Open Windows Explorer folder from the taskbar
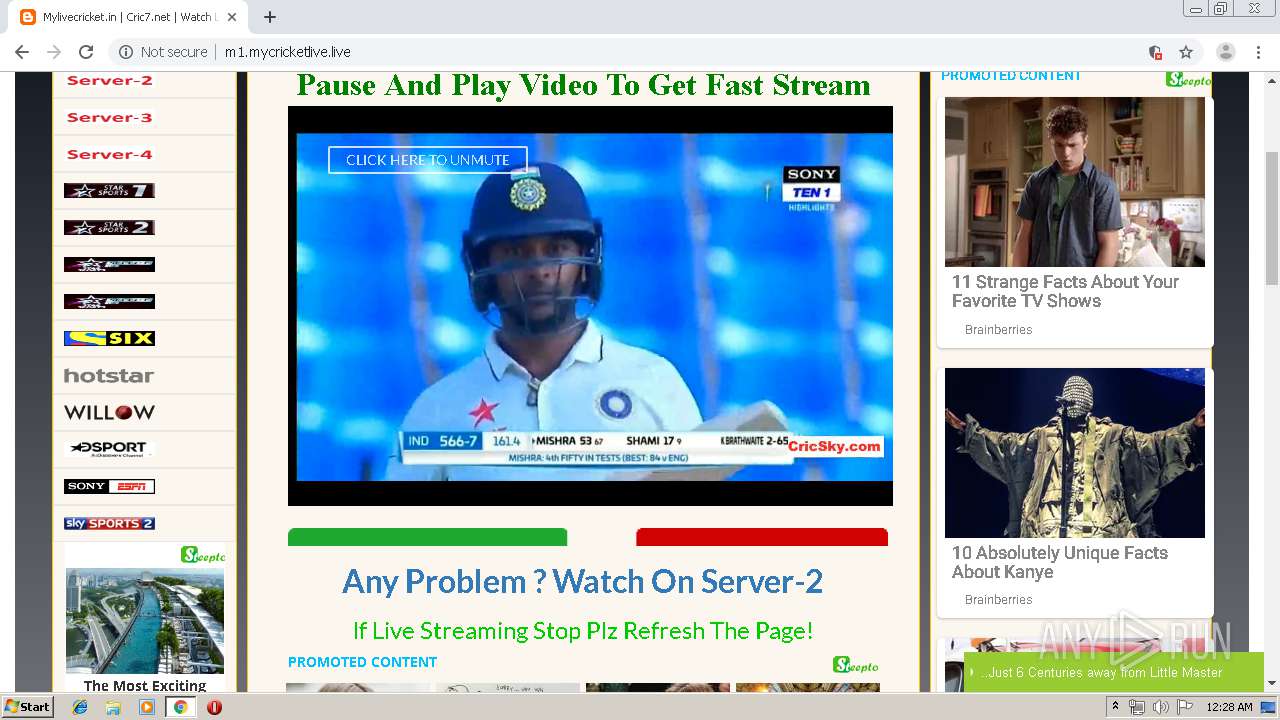 point(113,707)
